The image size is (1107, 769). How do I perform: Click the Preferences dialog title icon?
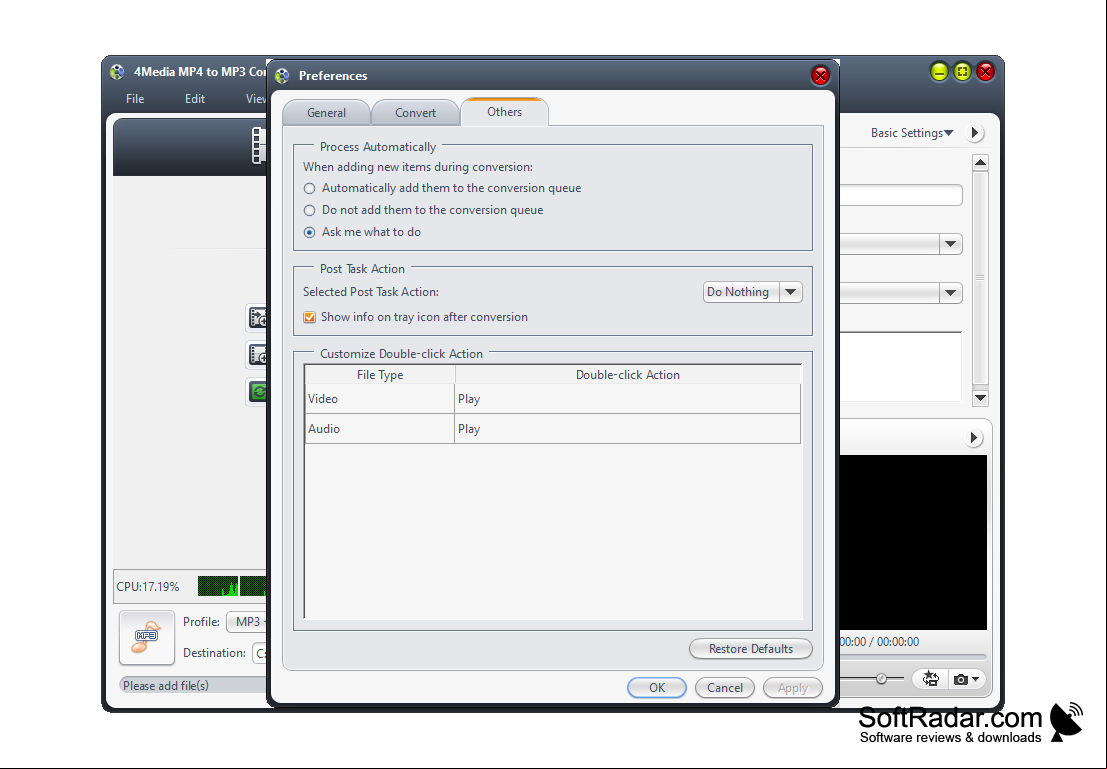282,76
